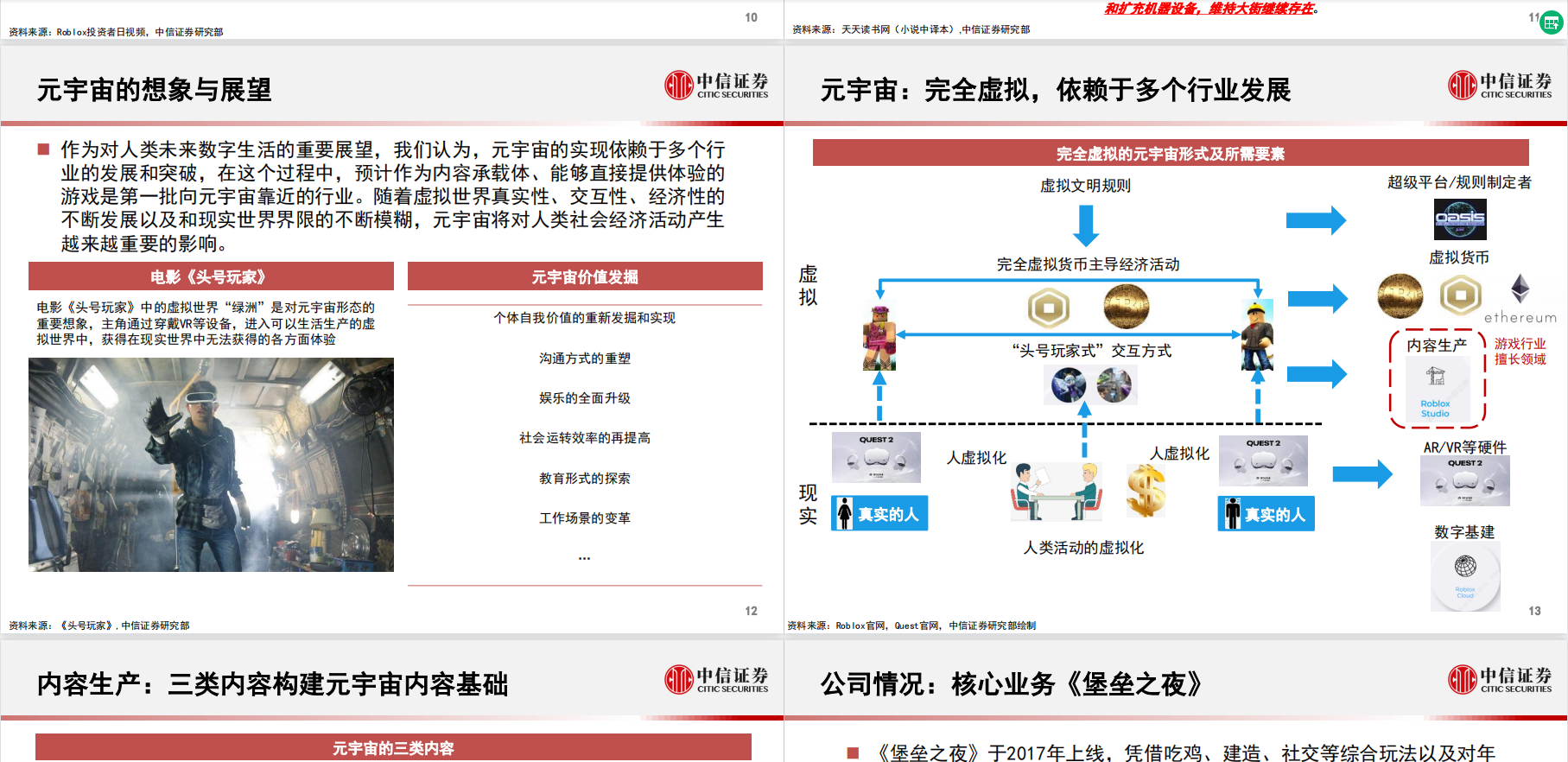Click the hexagonal Robux coin under 虚拟货币
The height and width of the screenshot is (762, 1568).
[x=1461, y=295]
